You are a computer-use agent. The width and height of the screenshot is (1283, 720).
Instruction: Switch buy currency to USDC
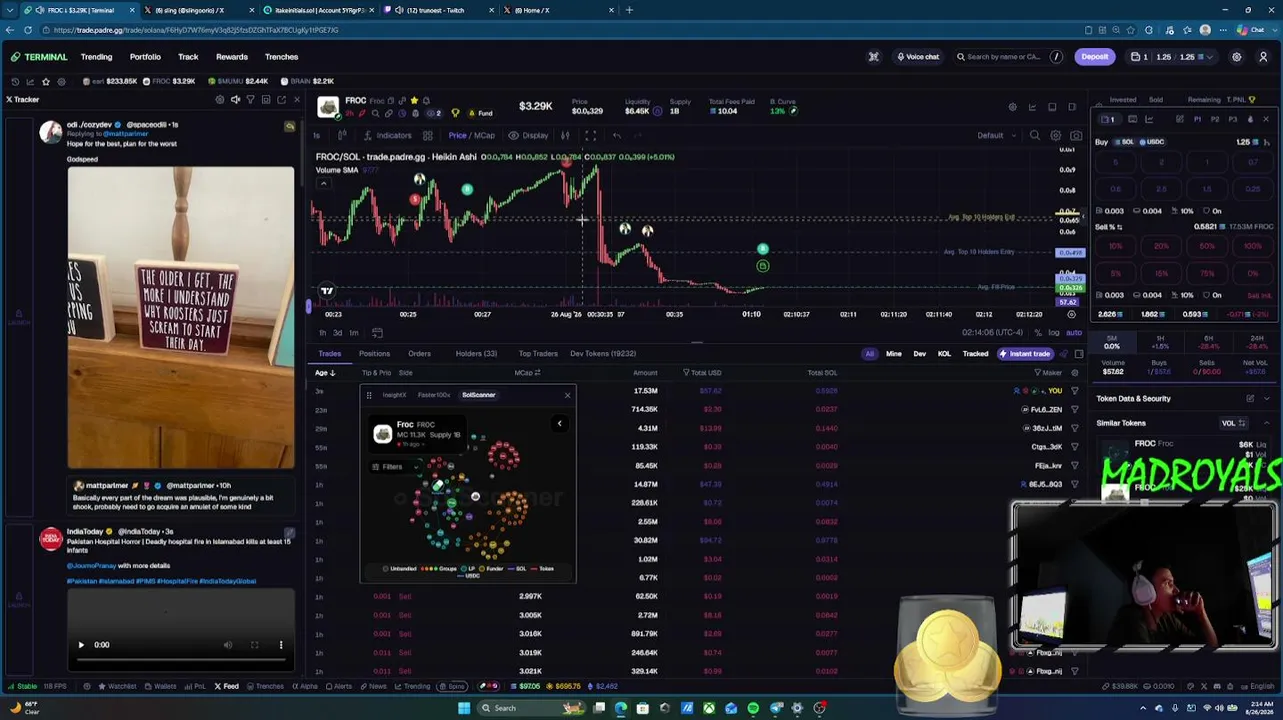click(1152, 142)
